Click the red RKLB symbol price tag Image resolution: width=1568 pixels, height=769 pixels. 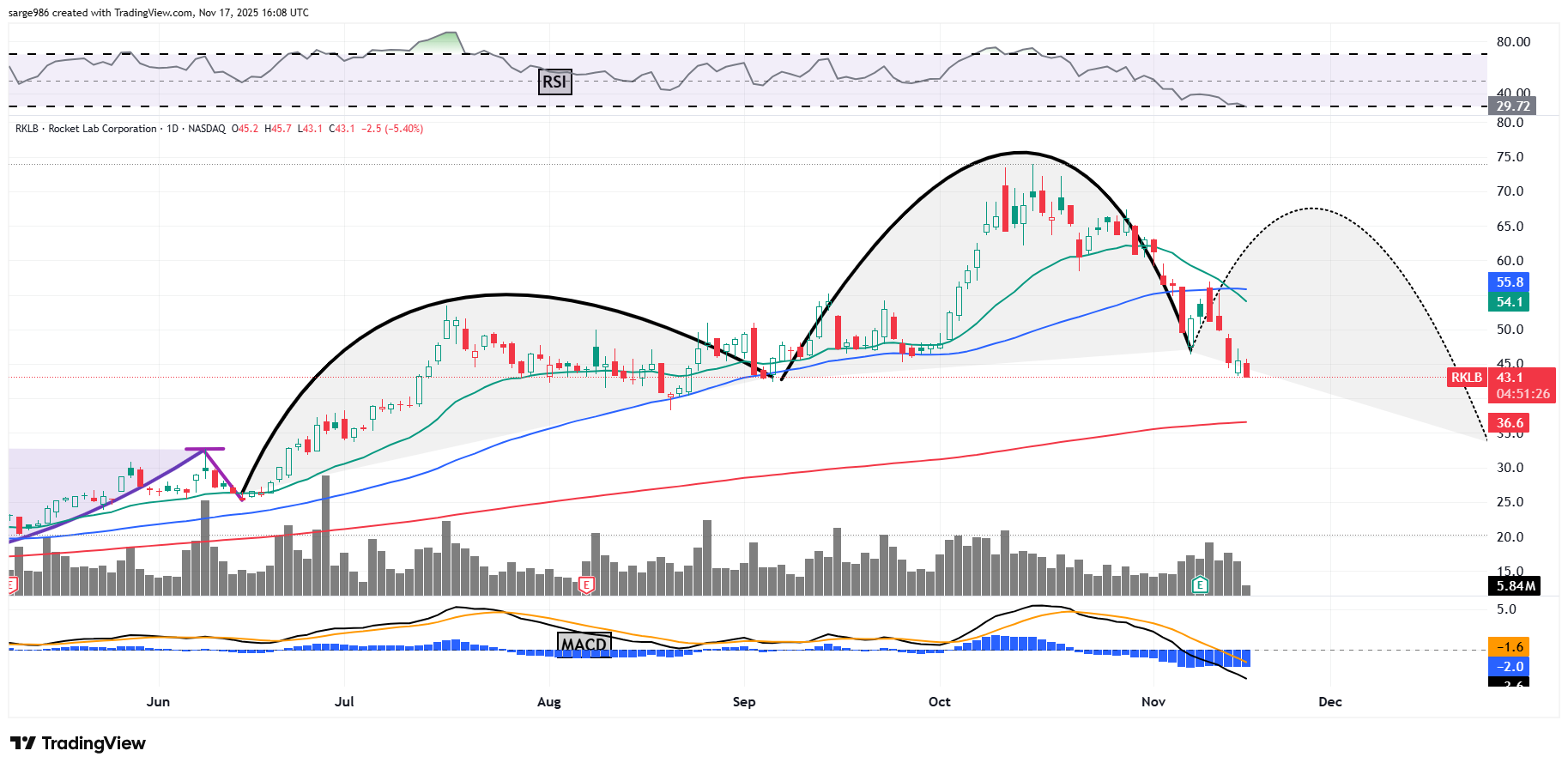click(1466, 378)
